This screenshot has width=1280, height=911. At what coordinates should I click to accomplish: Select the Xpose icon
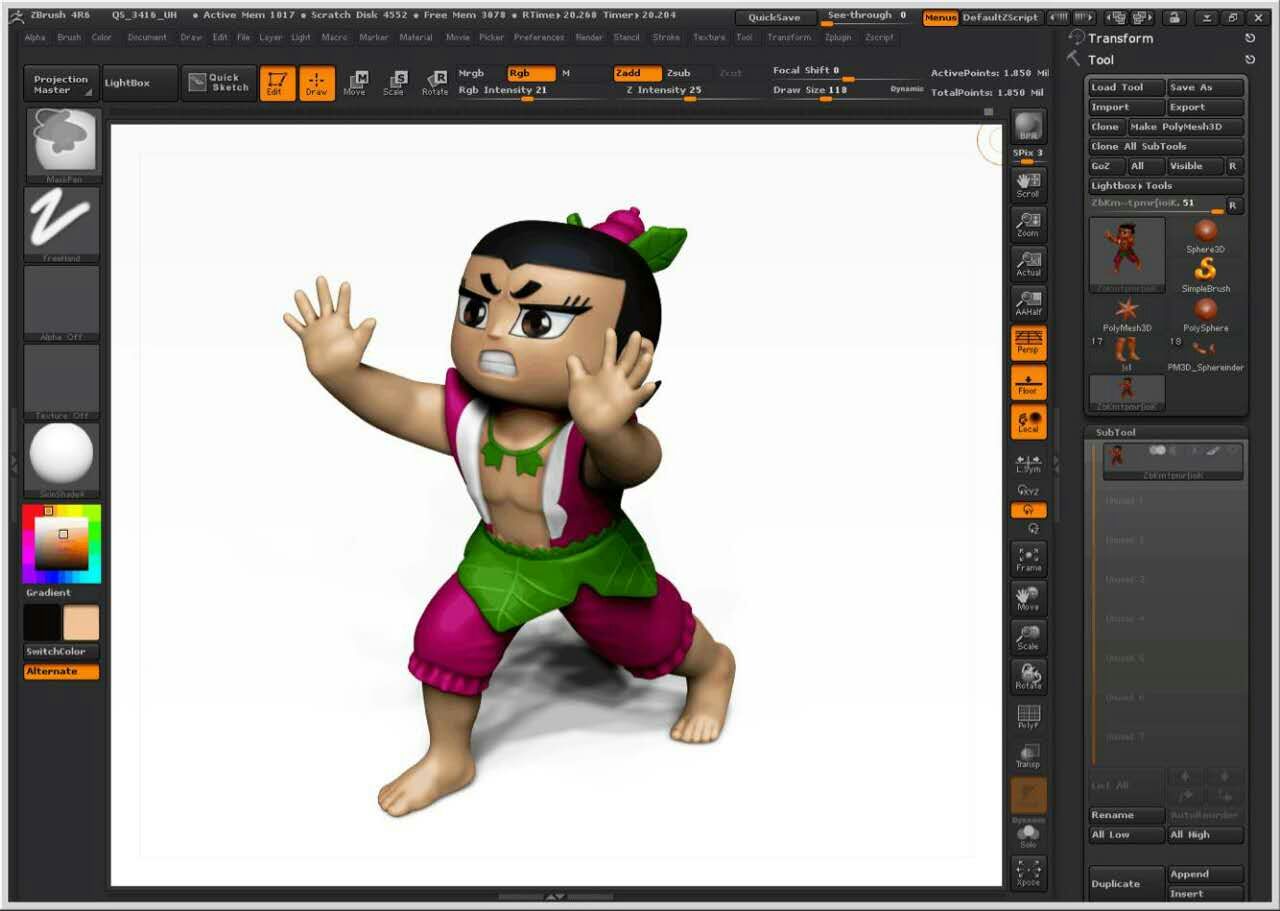(1028, 873)
